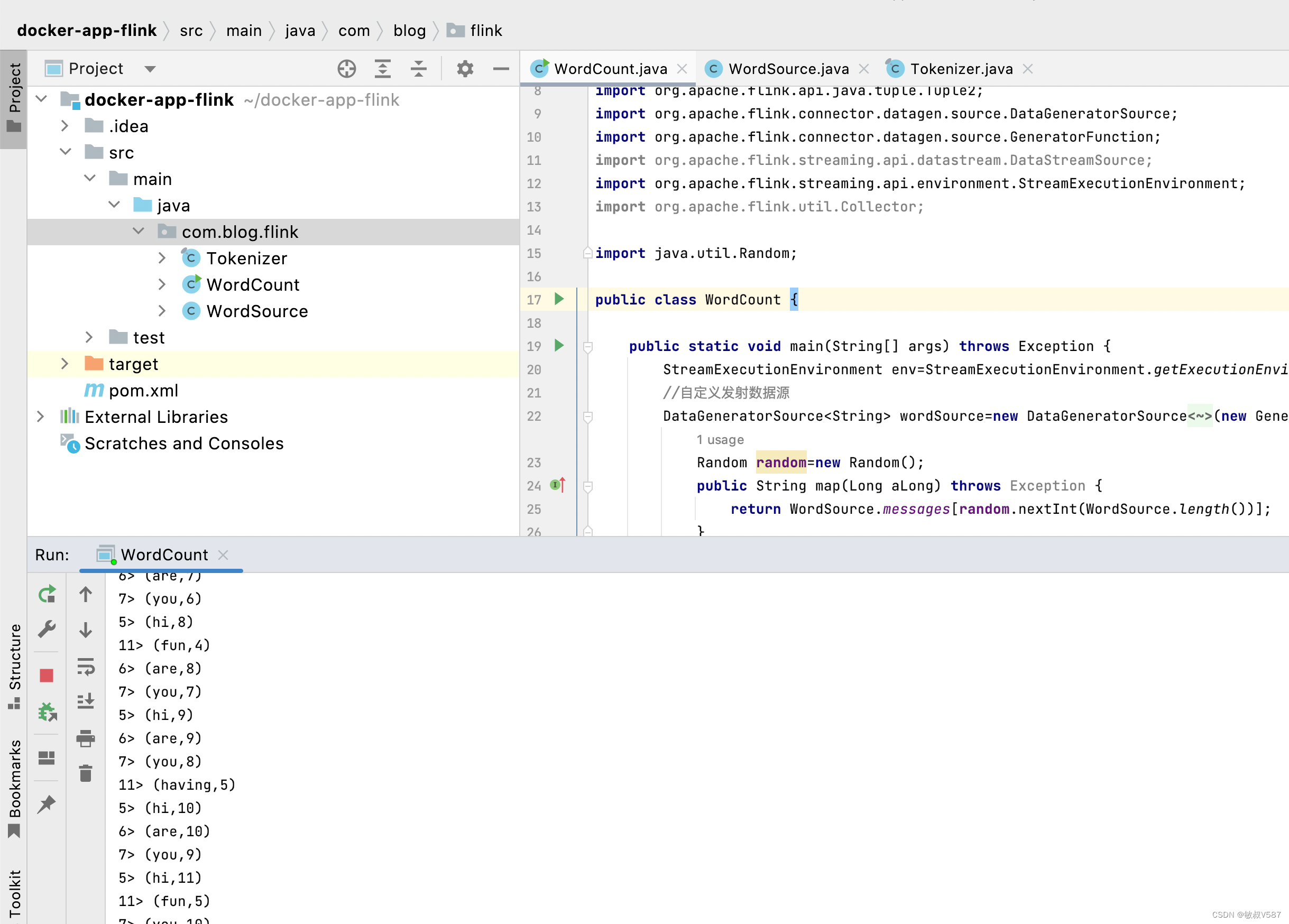Open run configuration wrench icon
1289x924 pixels.
pos(47,630)
